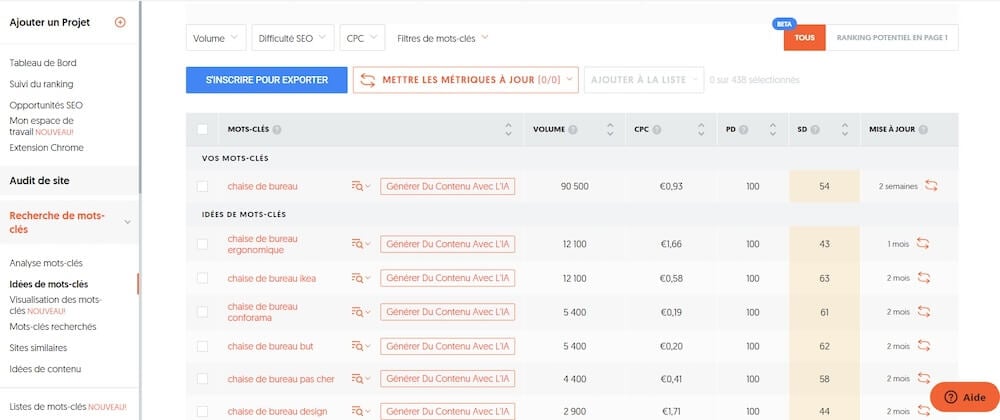Refresh metrics for chaise de bureau ikea
Viewport: 1000px width, 420px height.
923,278
